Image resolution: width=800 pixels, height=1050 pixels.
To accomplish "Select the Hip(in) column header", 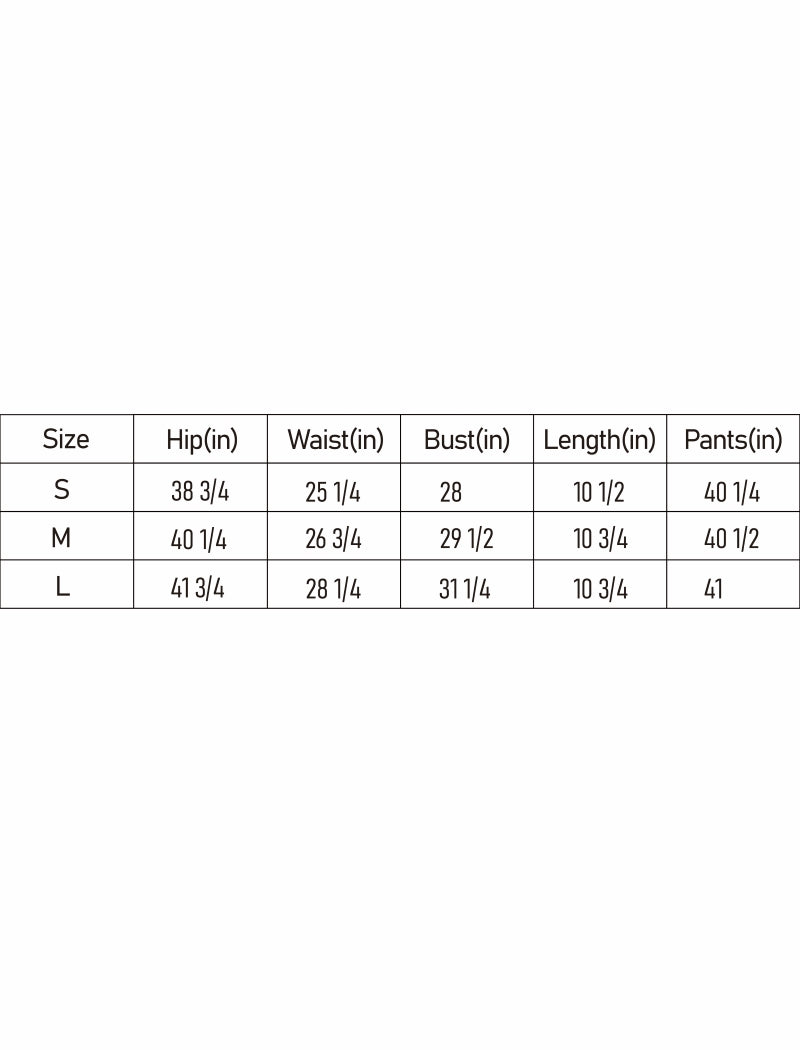I will (202, 440).
